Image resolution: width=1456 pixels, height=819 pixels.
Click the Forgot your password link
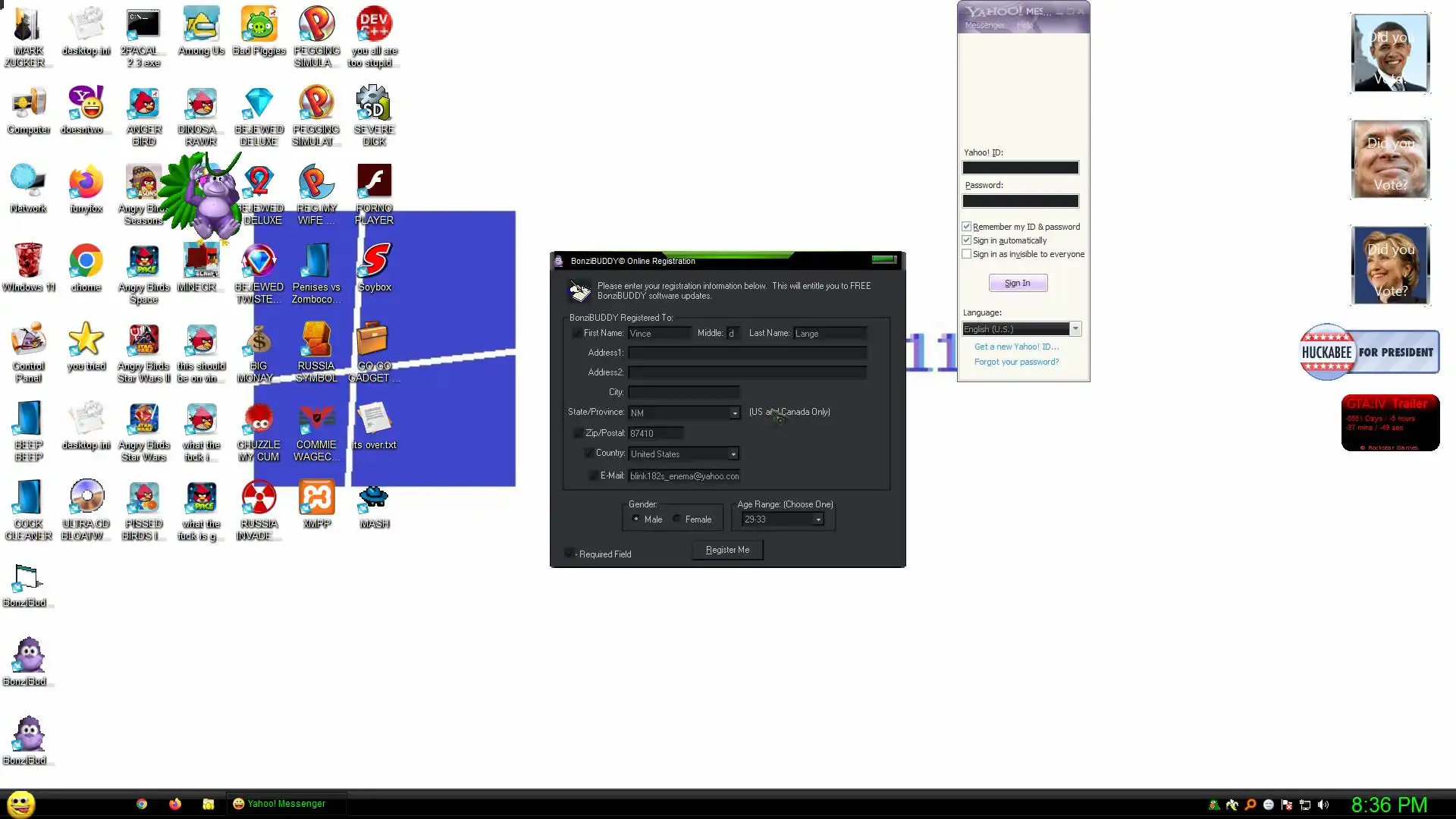1016,362
